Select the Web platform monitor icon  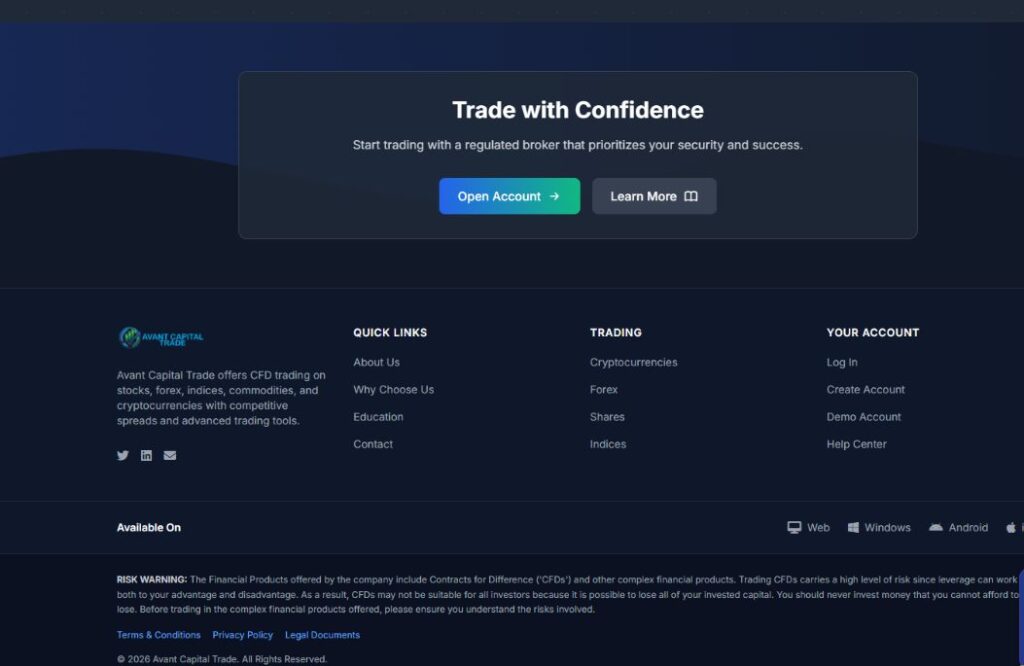[794, 527]
